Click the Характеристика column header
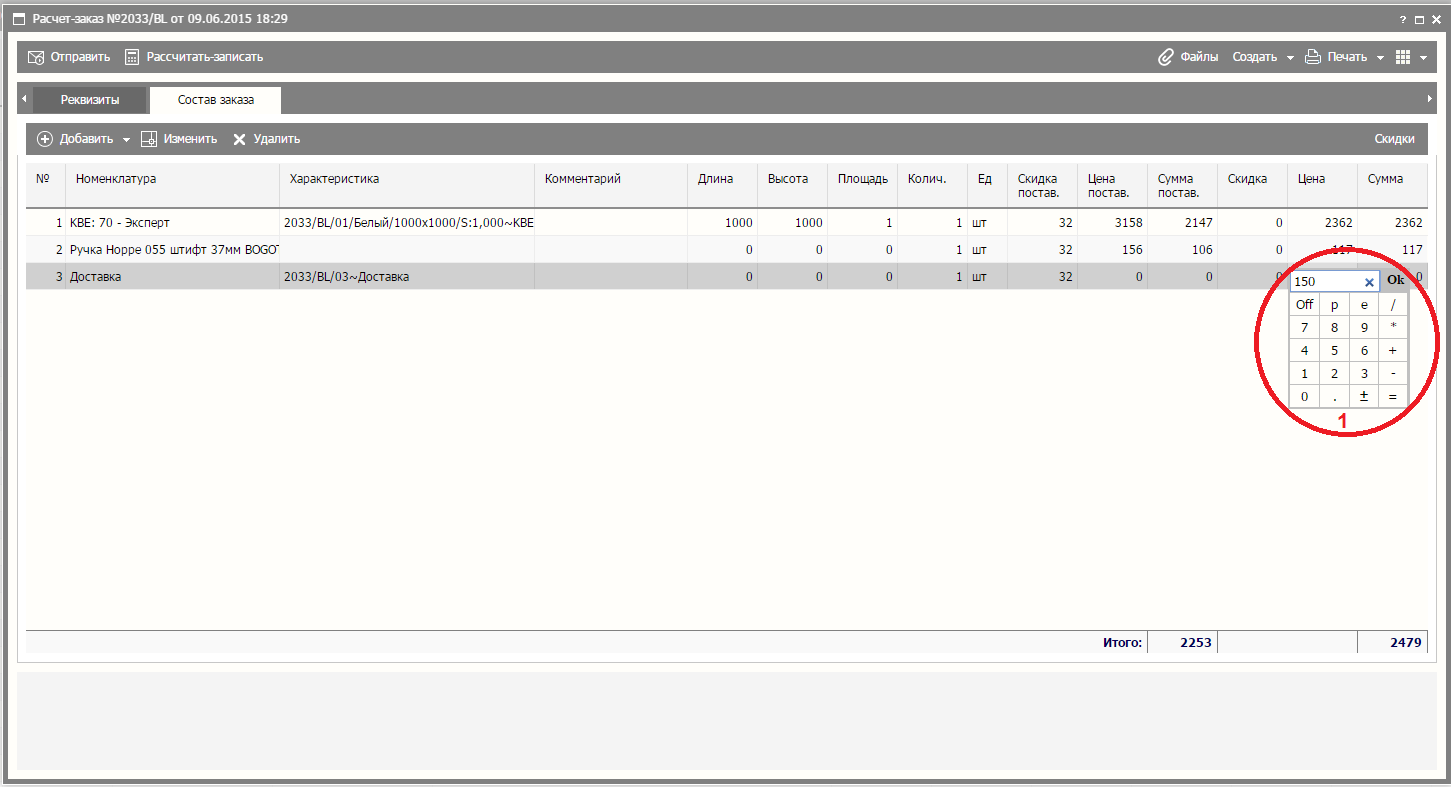The height and width of the screenshot is (787, 1451). (x=407, y=185)
